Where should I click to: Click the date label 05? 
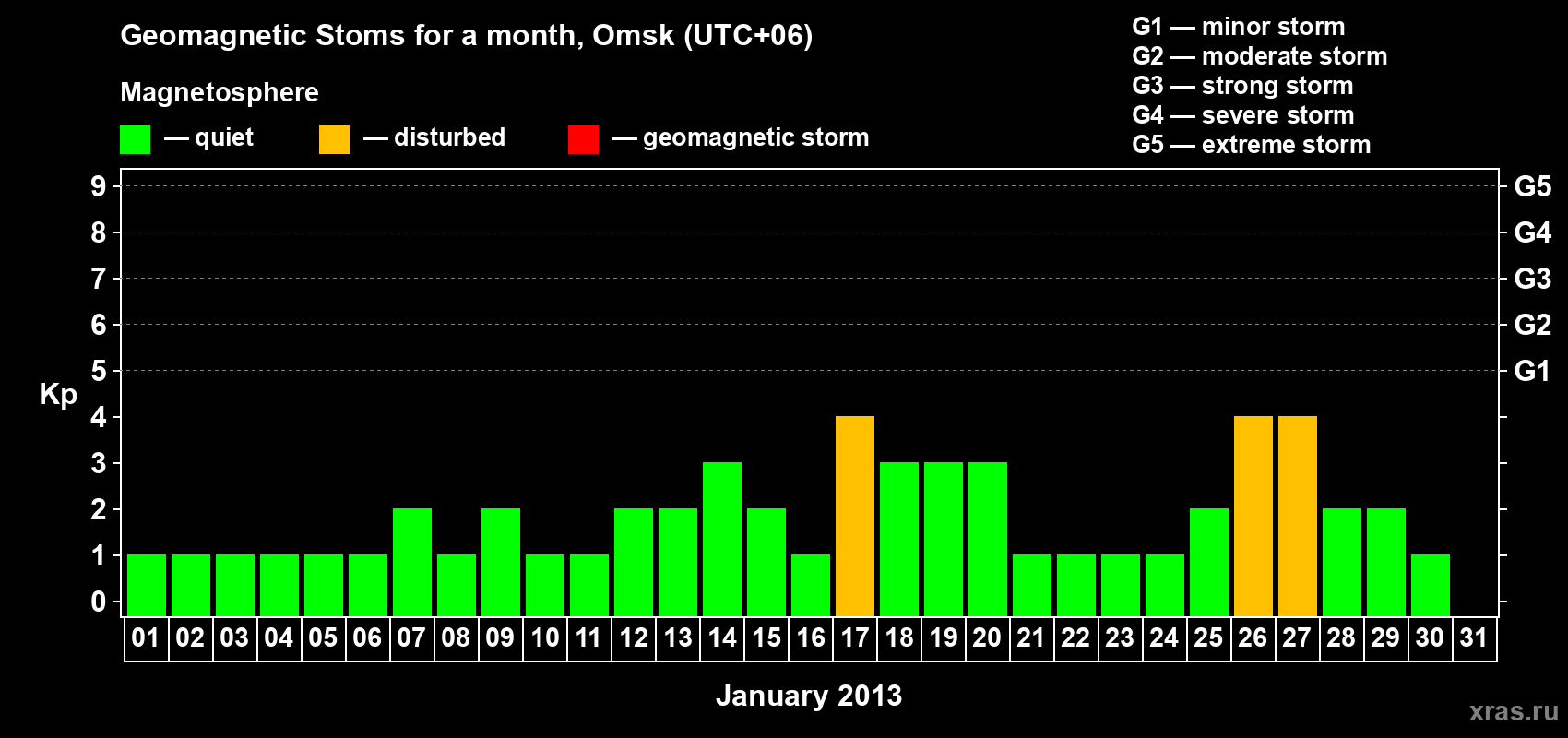tap(323, 637)
